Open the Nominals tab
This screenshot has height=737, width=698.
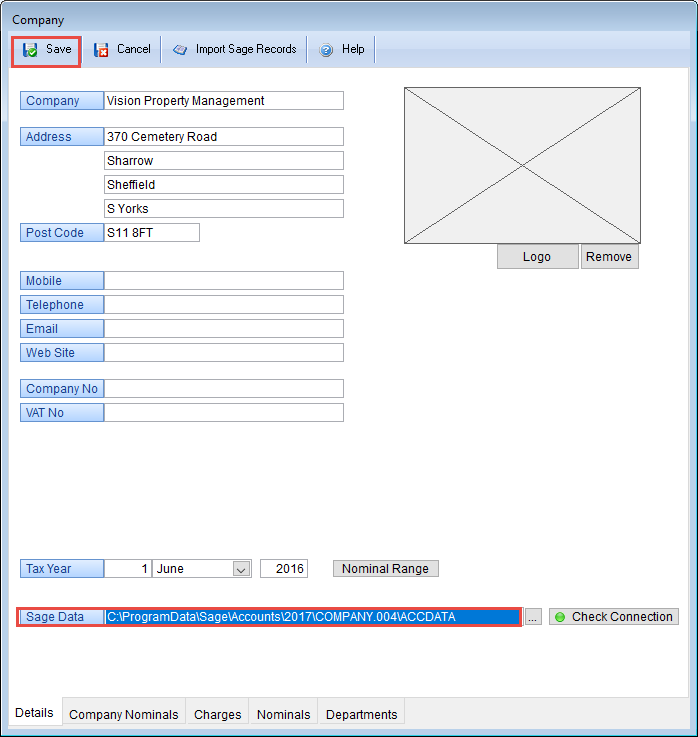coord(283,714)
